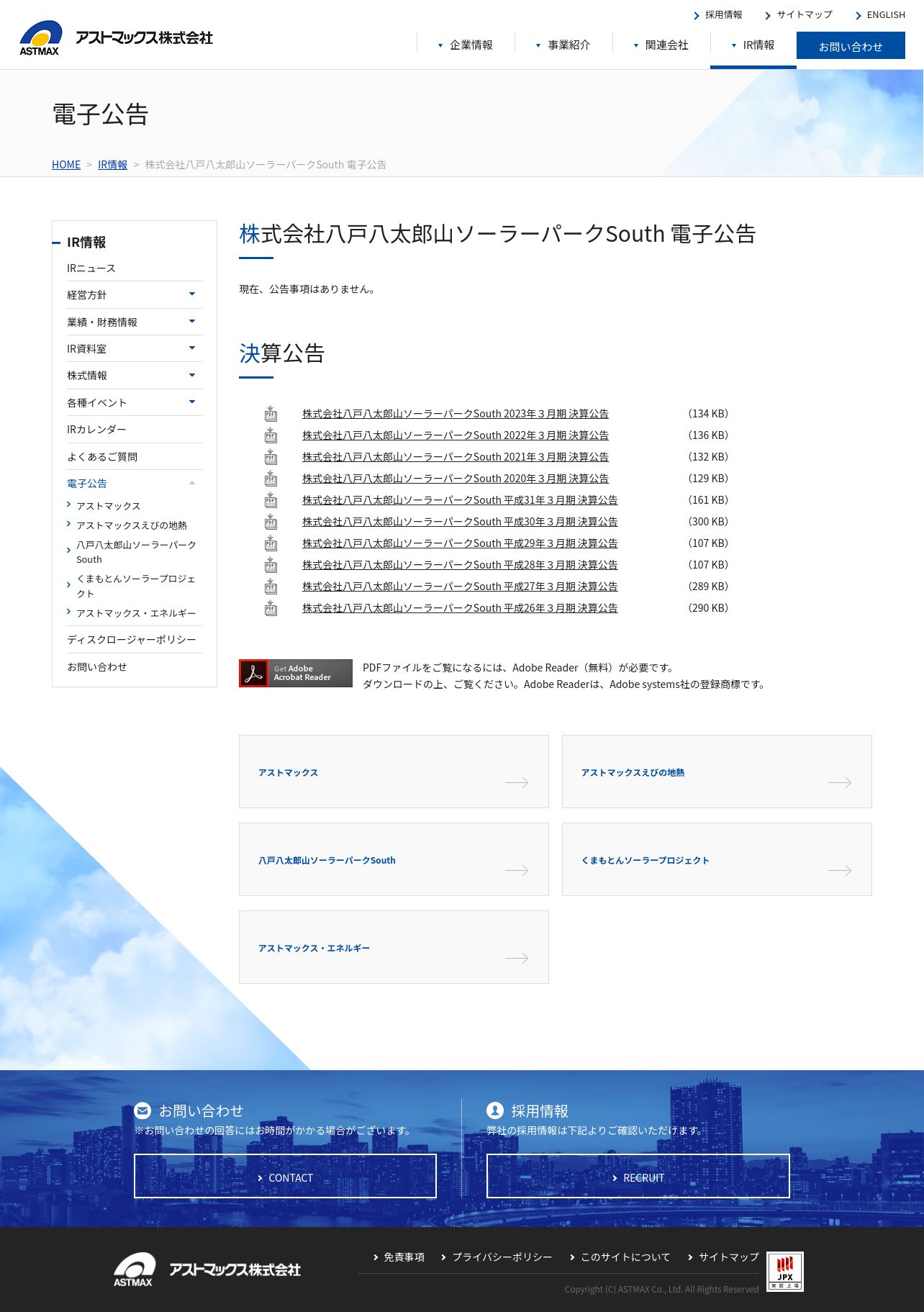The height and width of the screenshot is (1312, 924).
Task: Click arrow on くまもとんソーラープロジェクト card
Action: (x=840, y=870)
